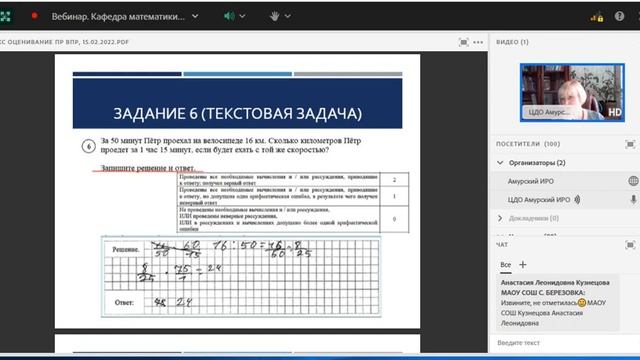Click the handwritten answer 24 in Ответ
Image resolution: width=640 pixels, height=360 pixels.
point(184,302)
